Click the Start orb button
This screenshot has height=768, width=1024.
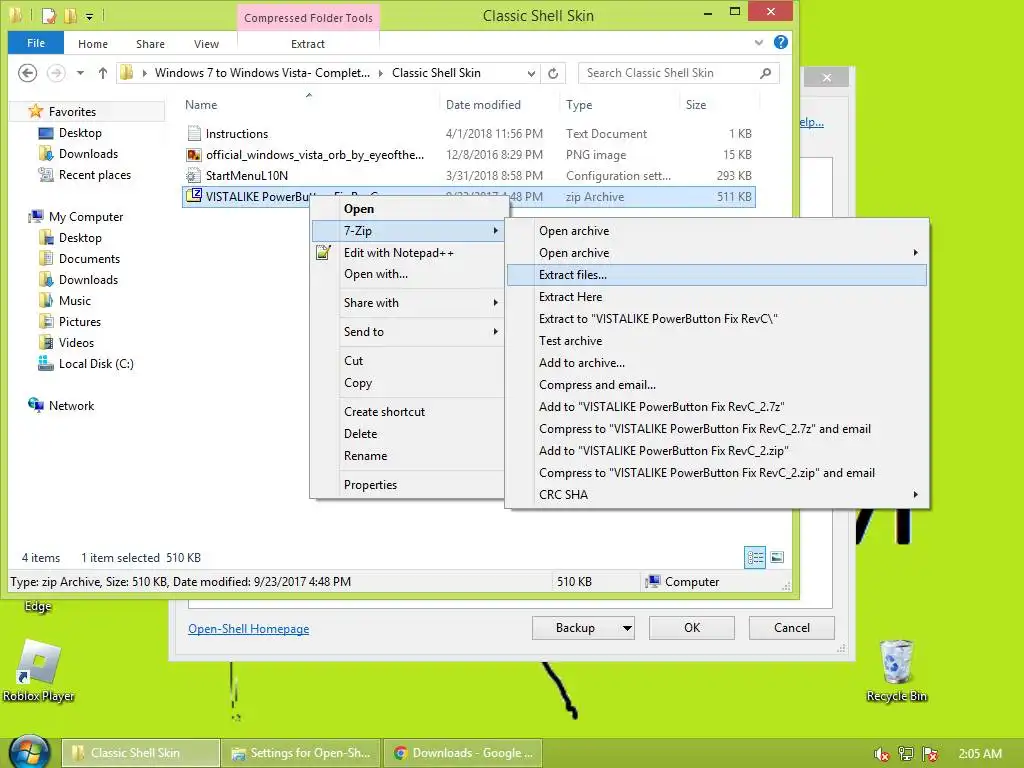coord(29,752)
